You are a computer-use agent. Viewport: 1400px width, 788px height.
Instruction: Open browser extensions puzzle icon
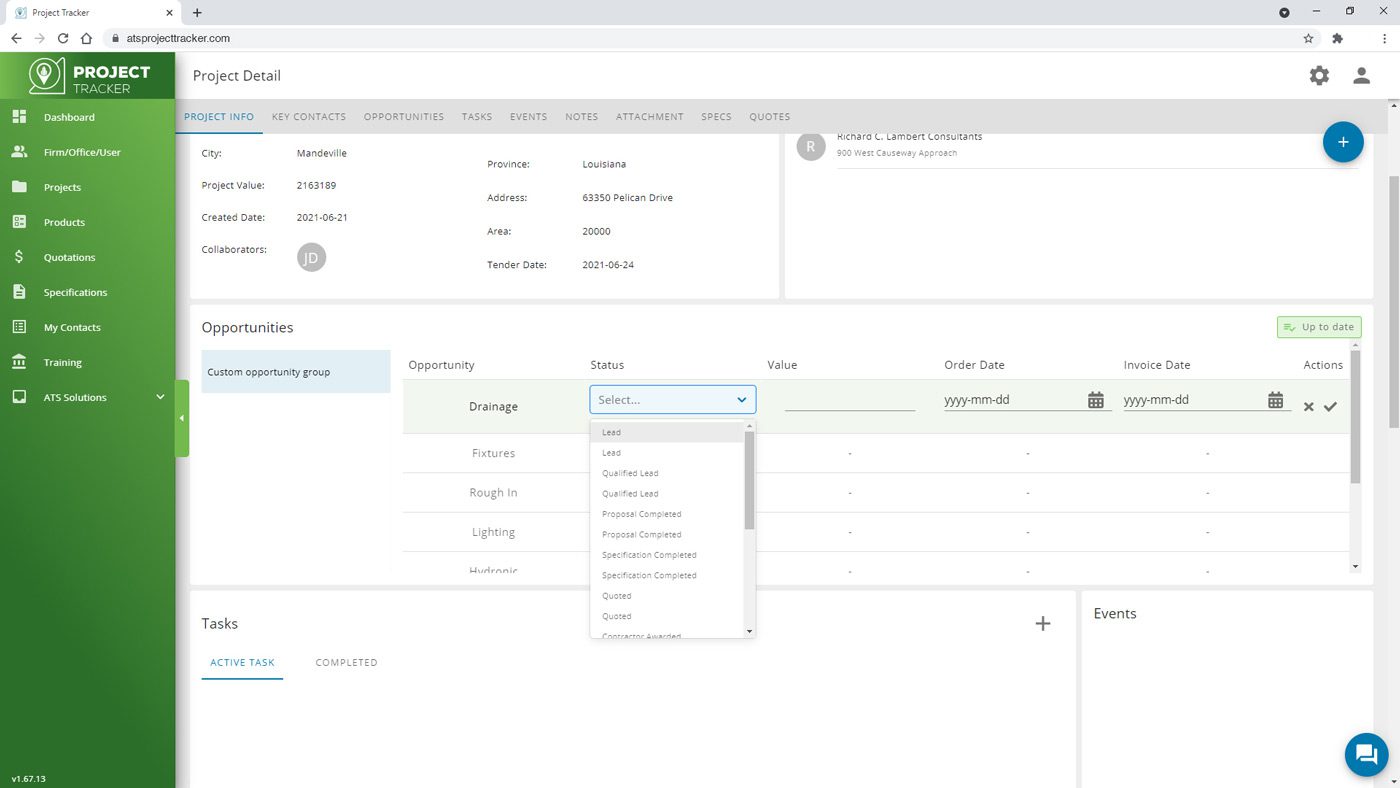click(x=1337, y=38)
